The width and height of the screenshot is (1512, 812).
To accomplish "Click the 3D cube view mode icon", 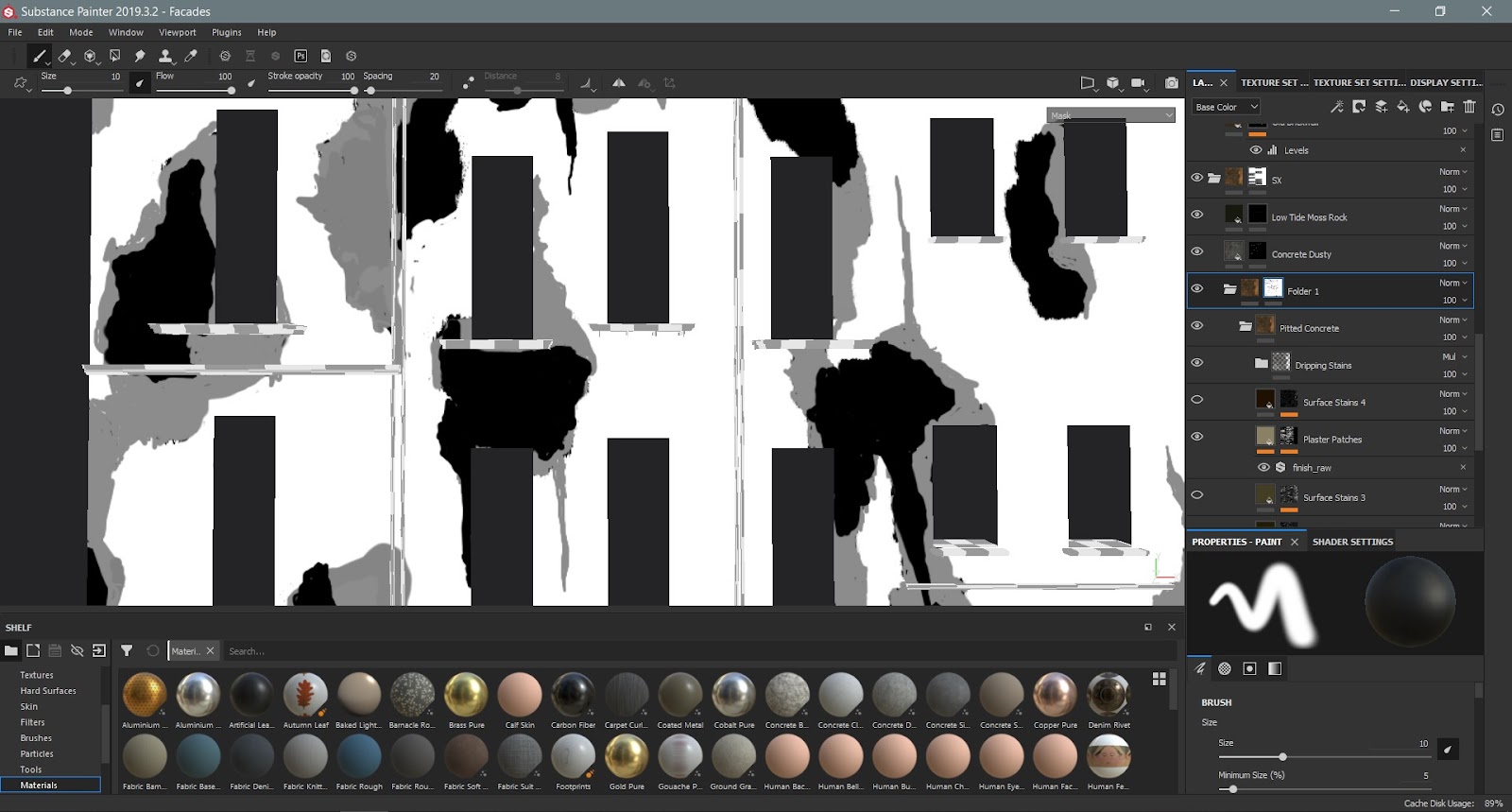I will [x=1113, y=83].
